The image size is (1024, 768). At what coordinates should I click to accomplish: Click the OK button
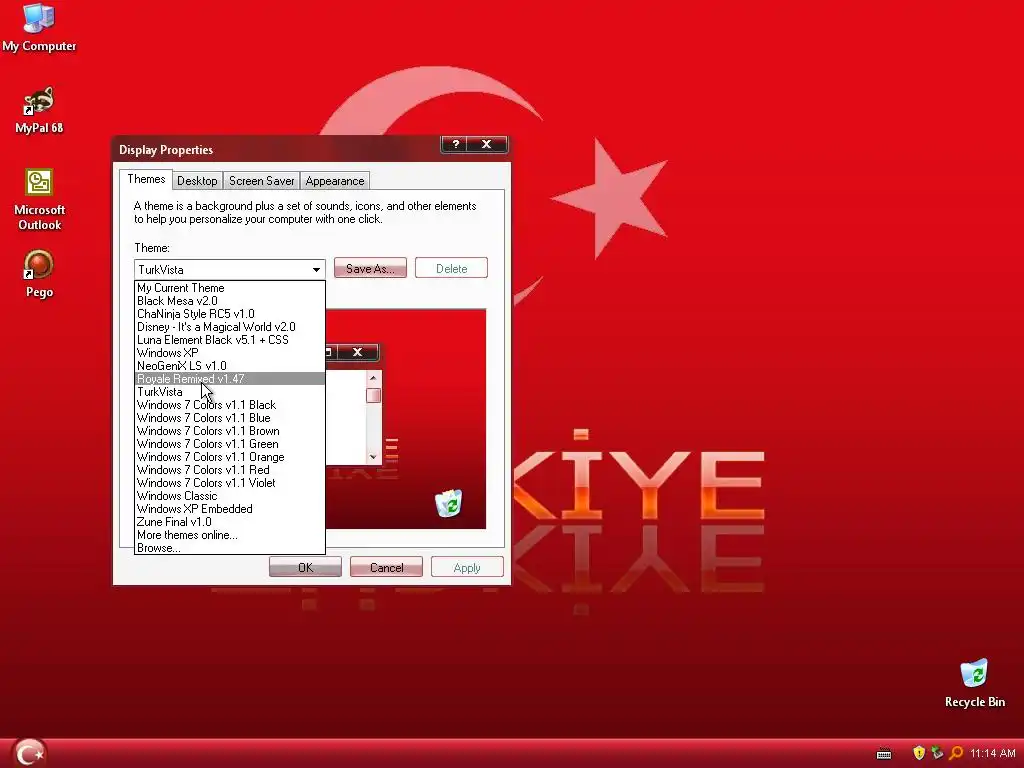coord(305,568)
